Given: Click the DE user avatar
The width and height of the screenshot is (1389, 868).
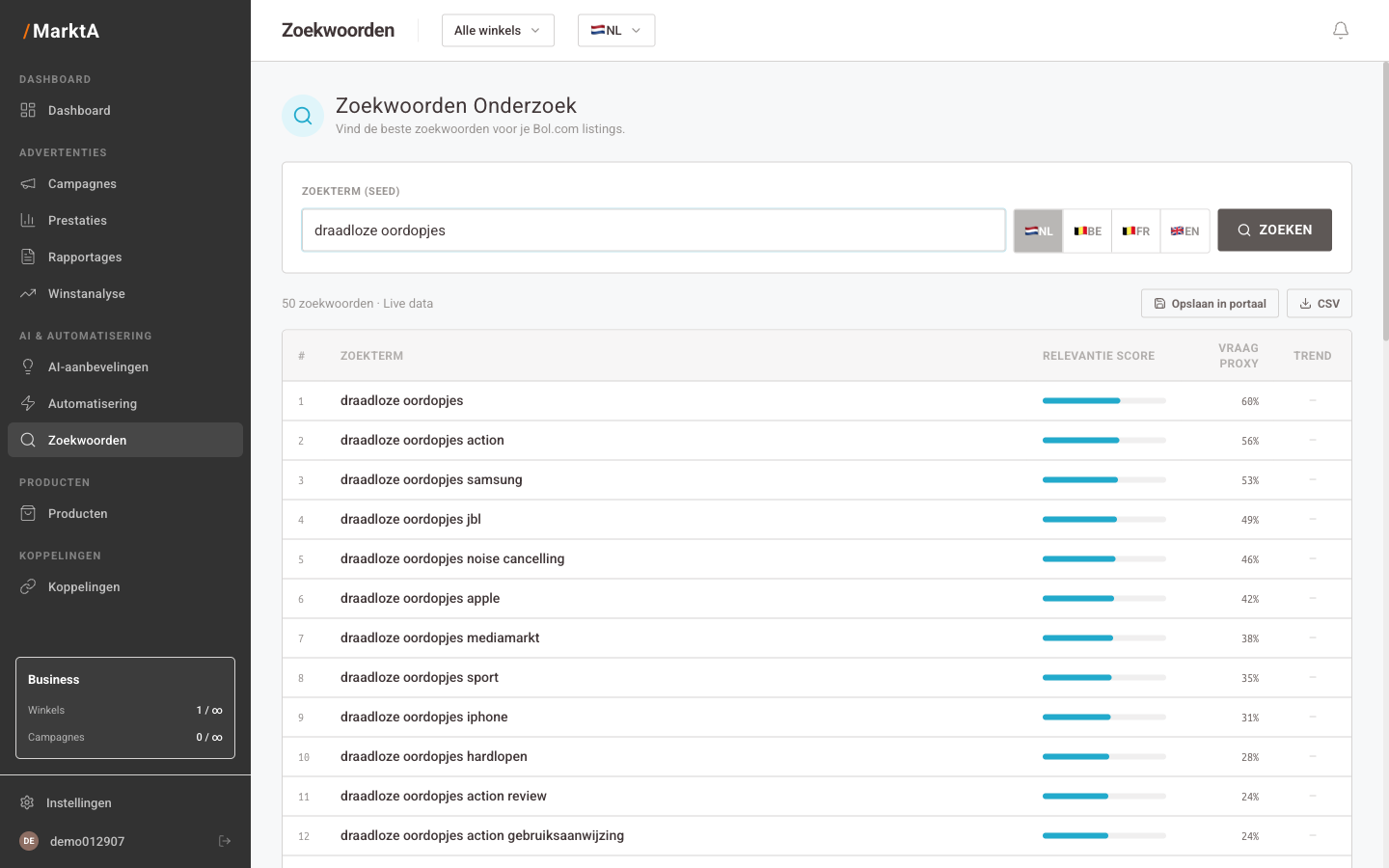Looking at the screenshot, I should click(29, 841).
